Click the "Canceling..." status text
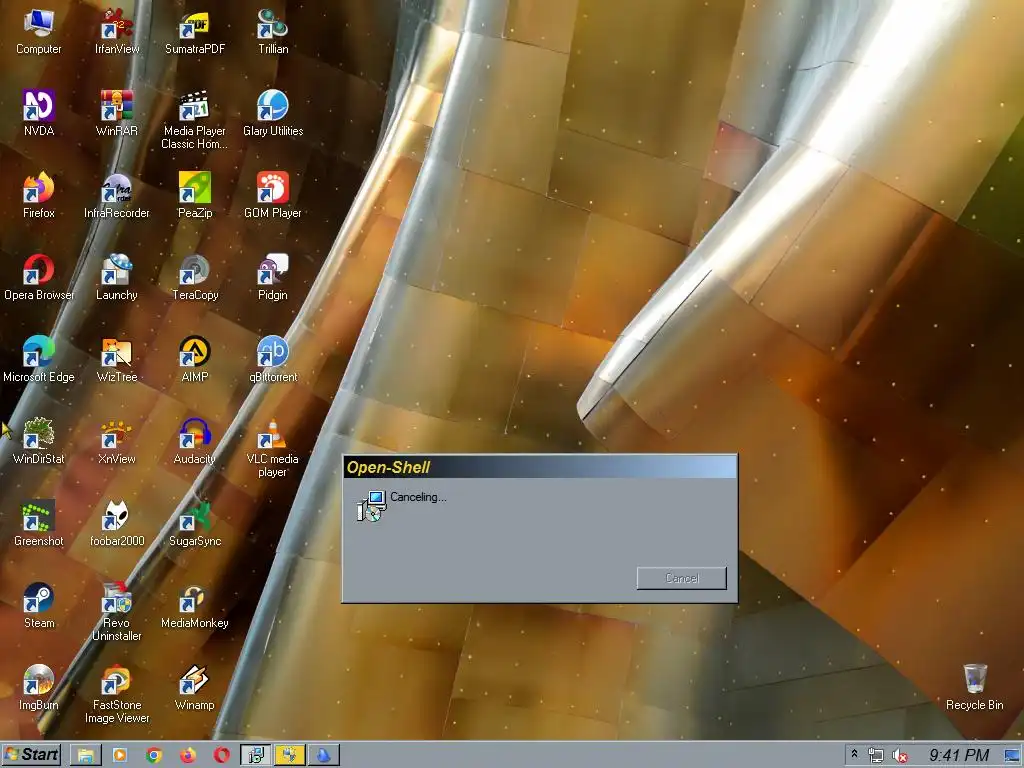1024x768 pixels. click(418, 497)
